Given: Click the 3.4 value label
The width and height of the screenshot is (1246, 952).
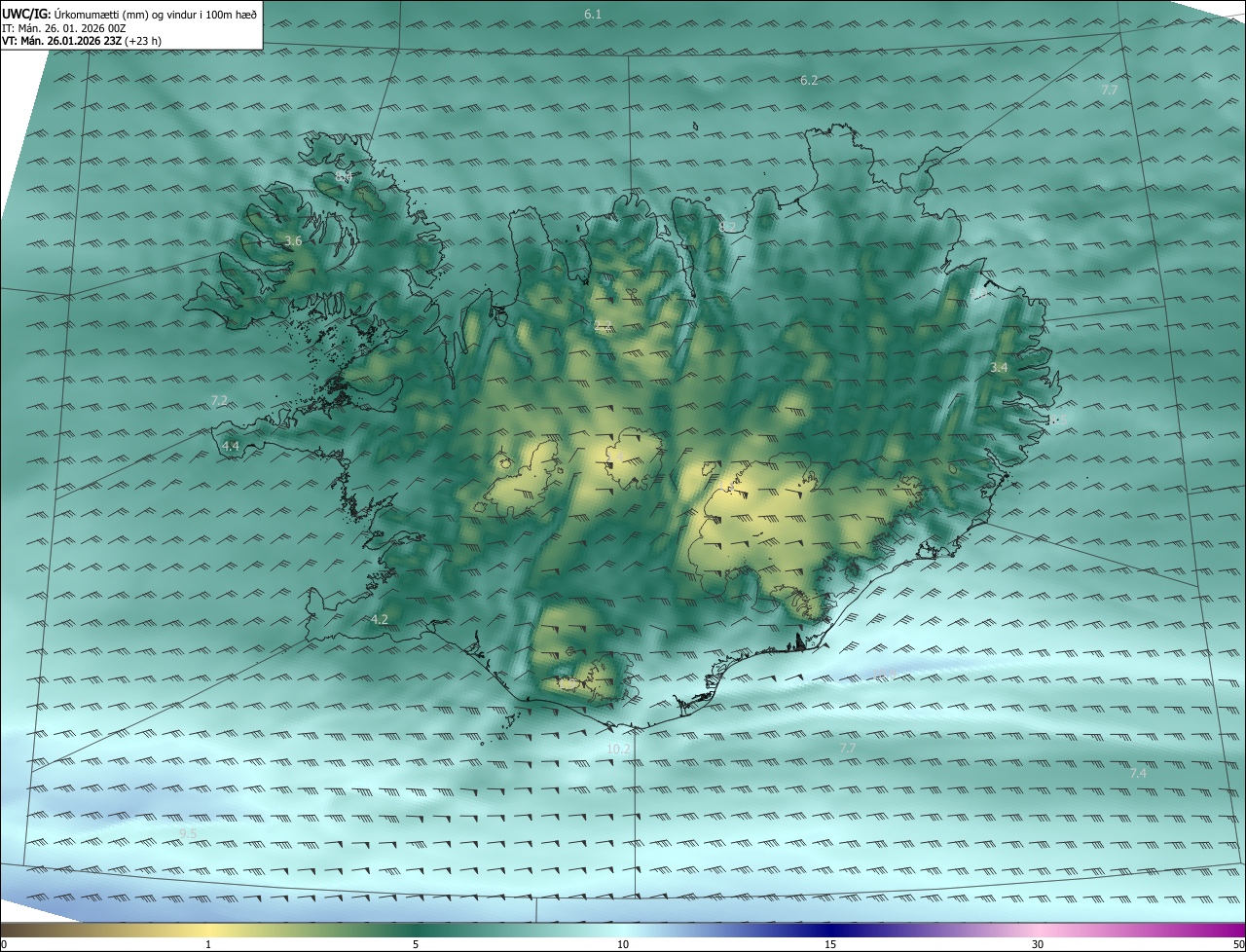Looking at the screenshot, I should click(x=999, y=367).
